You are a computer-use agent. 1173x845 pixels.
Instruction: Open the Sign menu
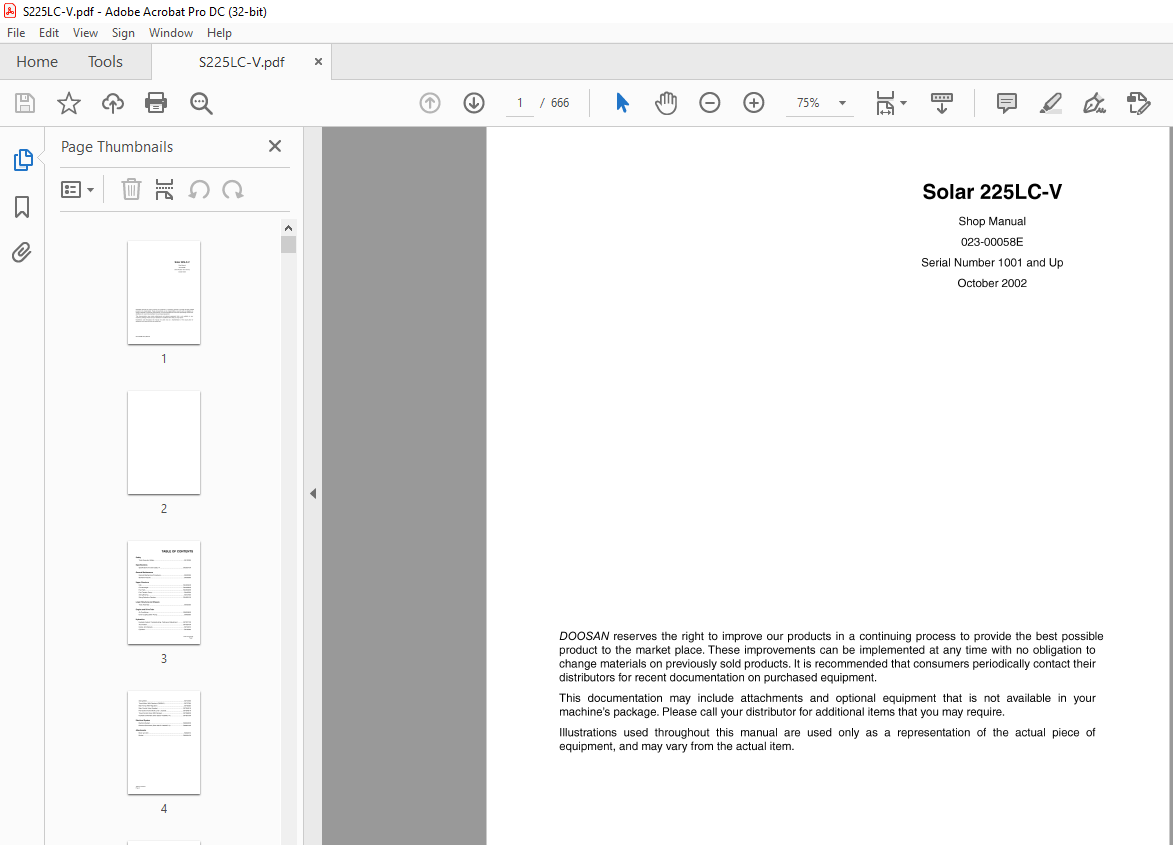click(123, 33)
